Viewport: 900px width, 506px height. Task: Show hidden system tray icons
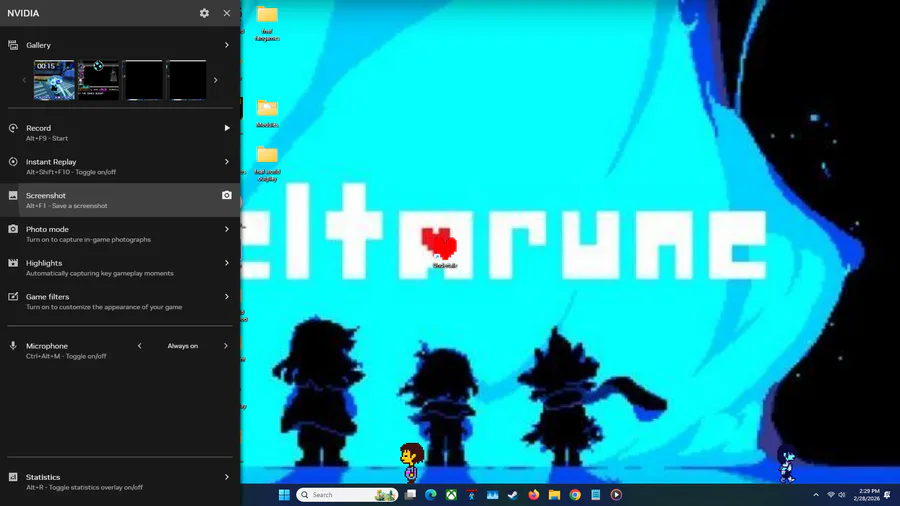point(816,495)
